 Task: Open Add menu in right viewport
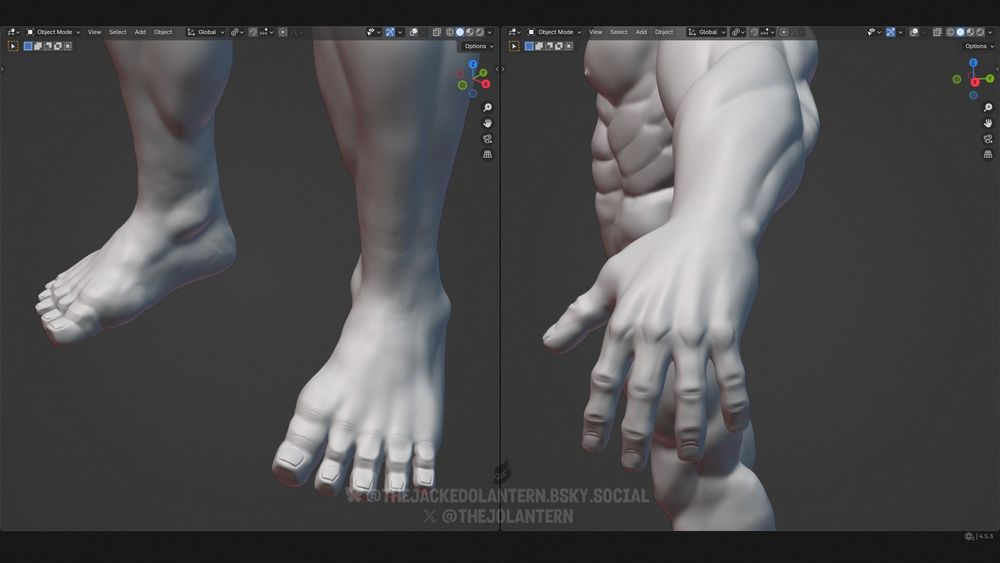642,32
